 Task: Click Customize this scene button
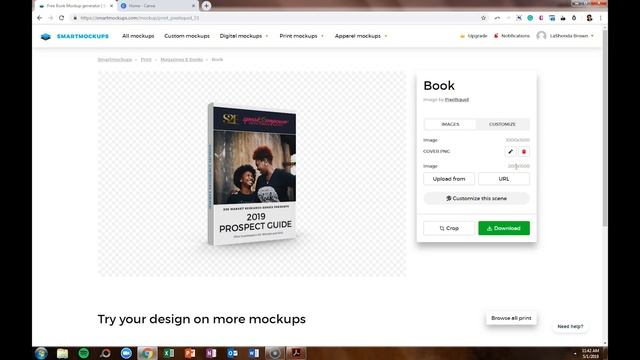pyautogui.click(x=476, y=198)
